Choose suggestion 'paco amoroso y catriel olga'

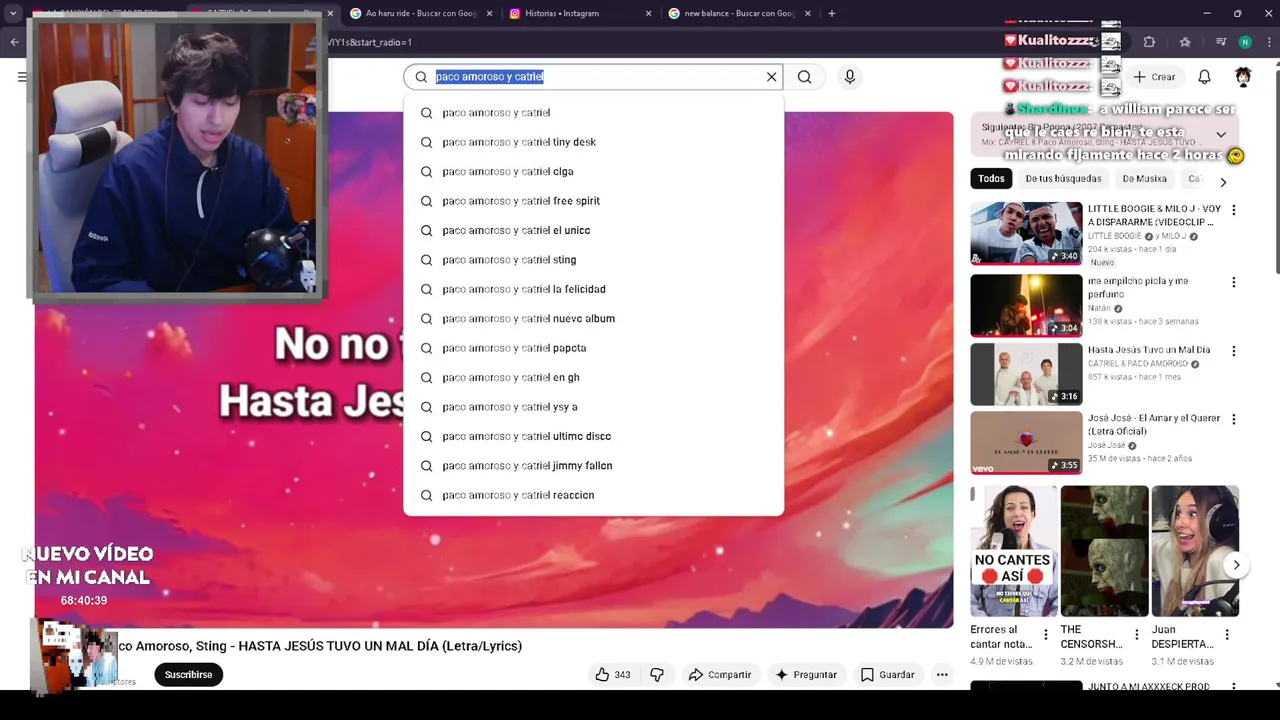click(x=593, y=172)
